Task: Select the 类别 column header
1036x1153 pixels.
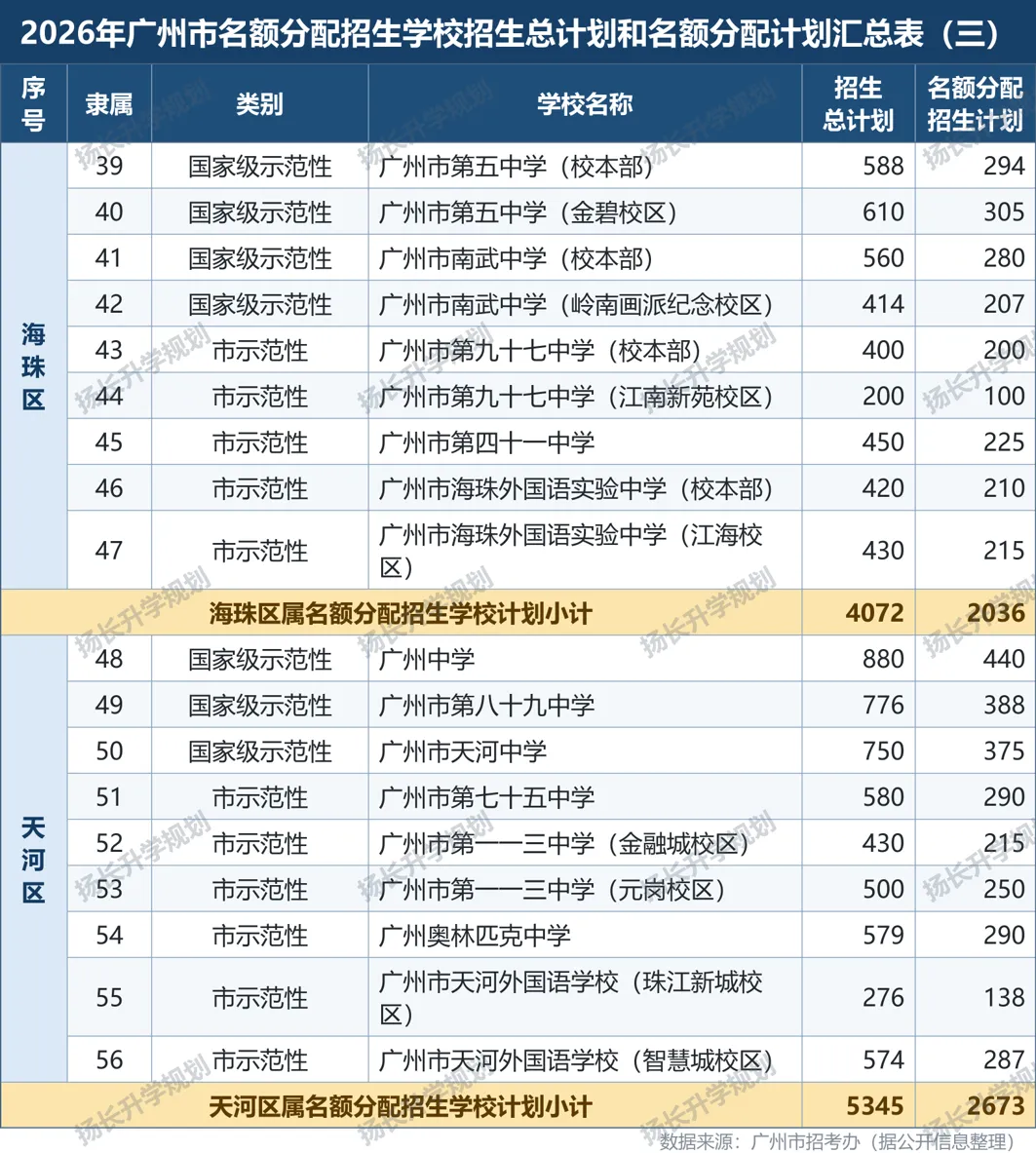Action: click(259, 103)
